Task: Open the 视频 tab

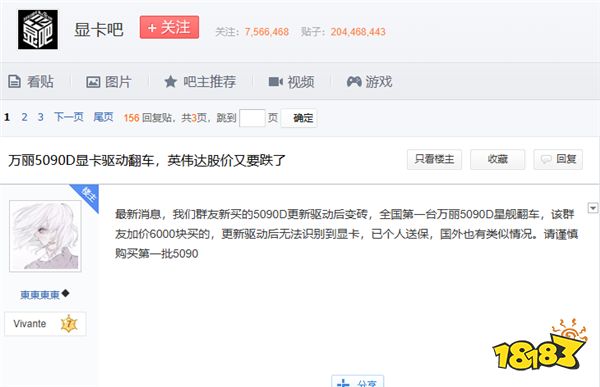Action: click(x=292, y=82)
